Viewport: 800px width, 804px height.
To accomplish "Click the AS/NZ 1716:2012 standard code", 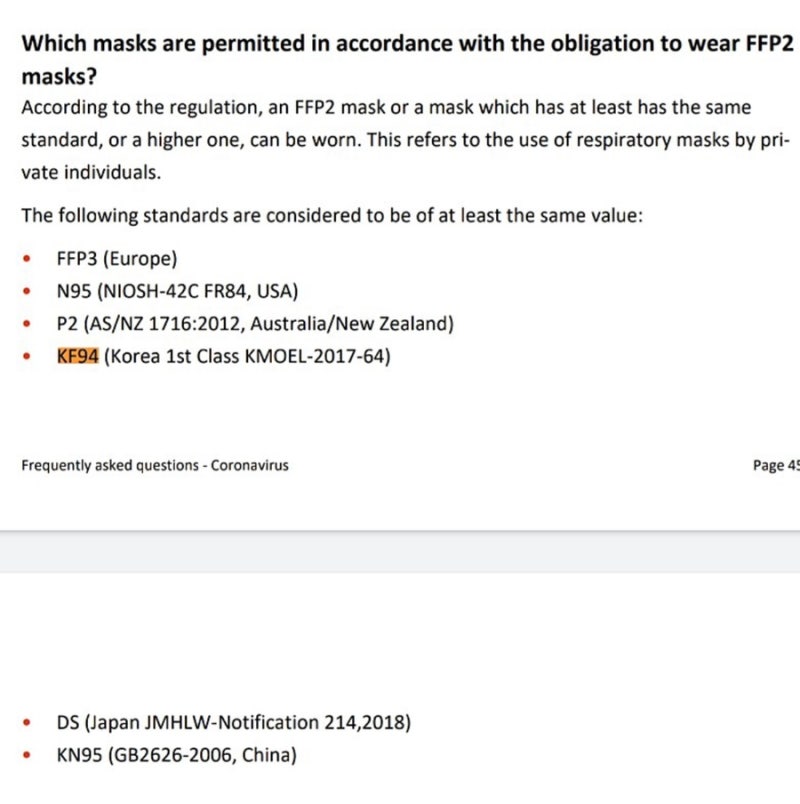I will pos(163,324).
